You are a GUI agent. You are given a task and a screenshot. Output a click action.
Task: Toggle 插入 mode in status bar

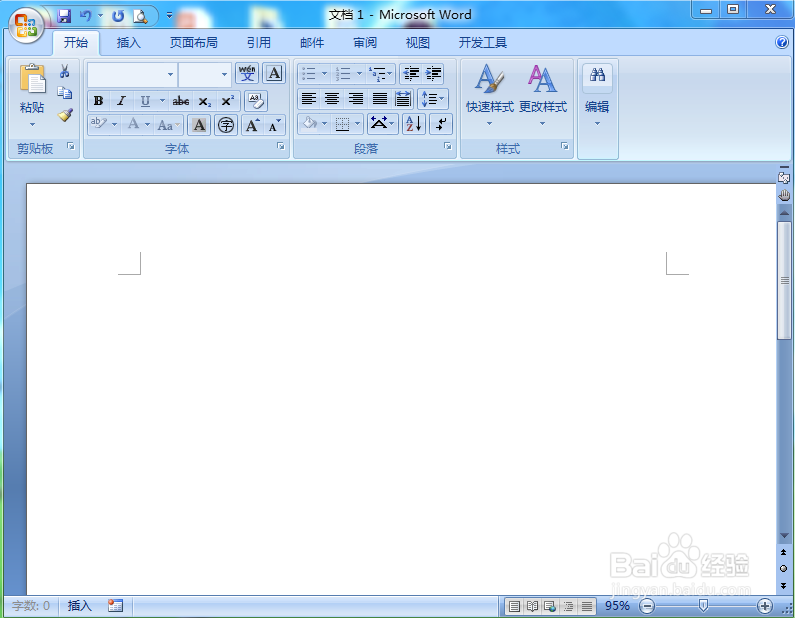80,606
